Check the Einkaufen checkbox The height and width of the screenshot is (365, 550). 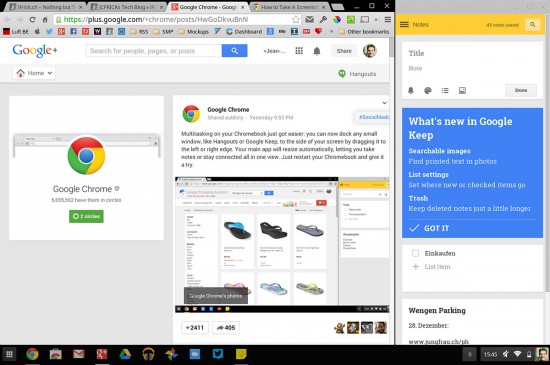pos(416,253)
